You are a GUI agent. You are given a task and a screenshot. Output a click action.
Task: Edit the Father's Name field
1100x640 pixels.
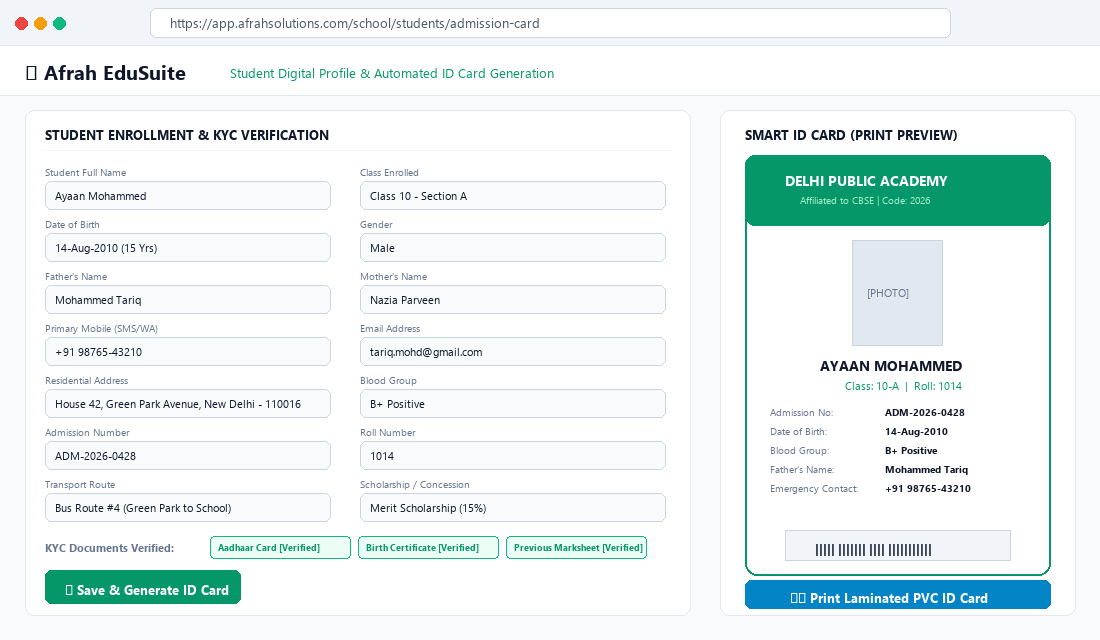coord(187,300)
